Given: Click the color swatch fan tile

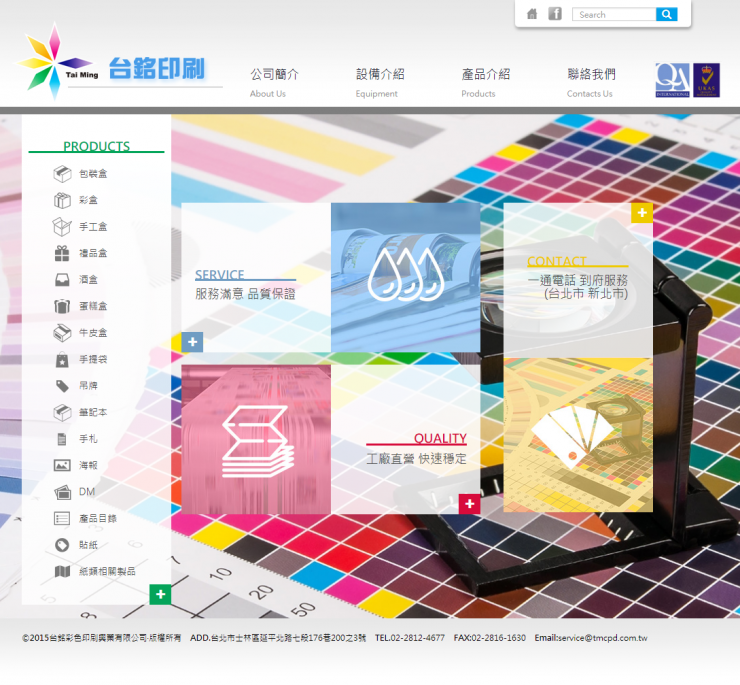Looking at the screenshot, I should pos(577,435).
